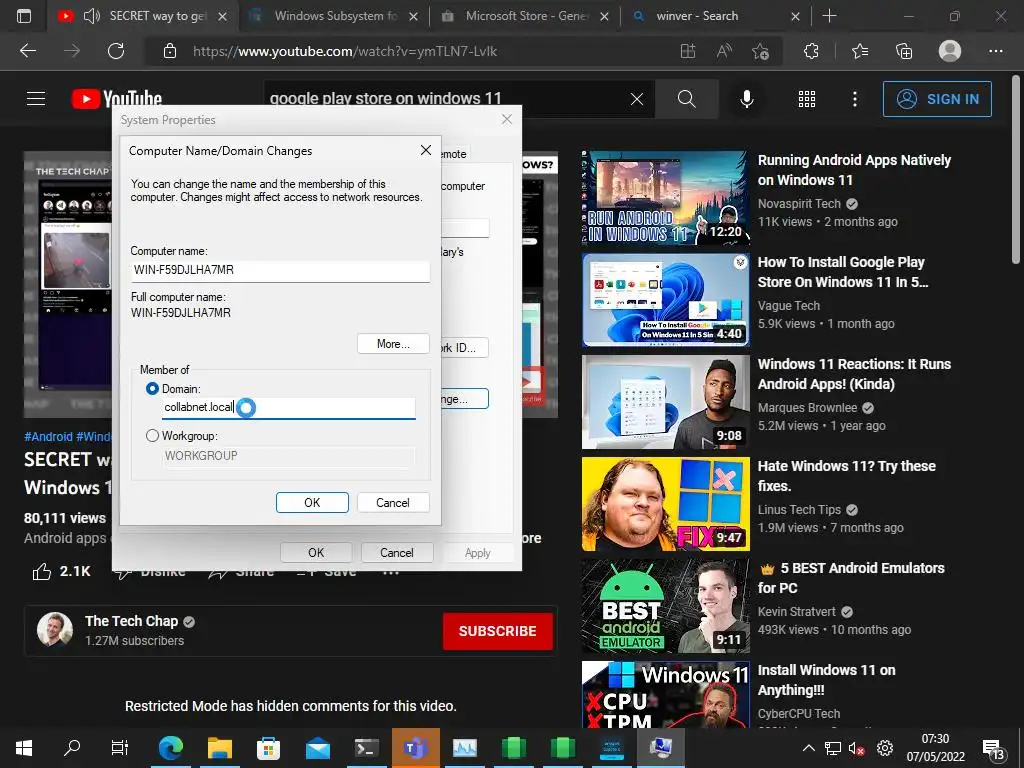1024x768 pixels.
Task: Click the read aloud icon in address bar
Action: tap(724, 51)
